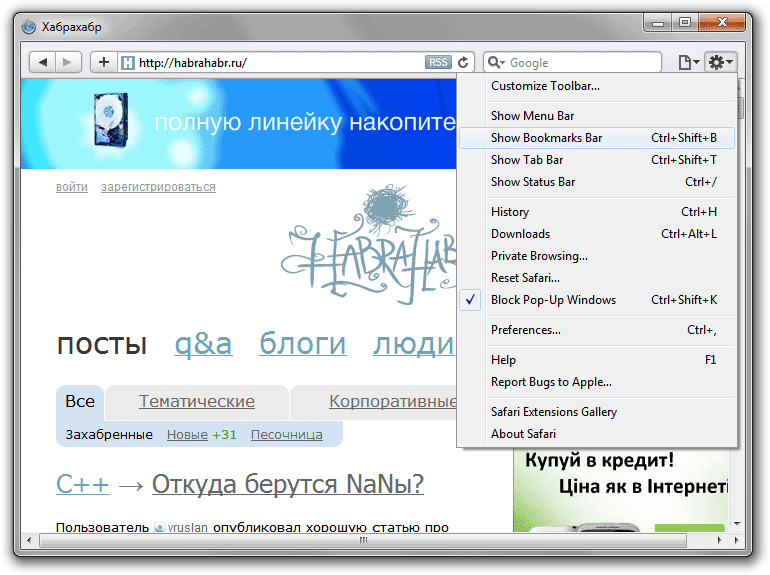Screen dimensions: 770x575
Task: Open Safari Extensions Gallery
Action: 597,412
